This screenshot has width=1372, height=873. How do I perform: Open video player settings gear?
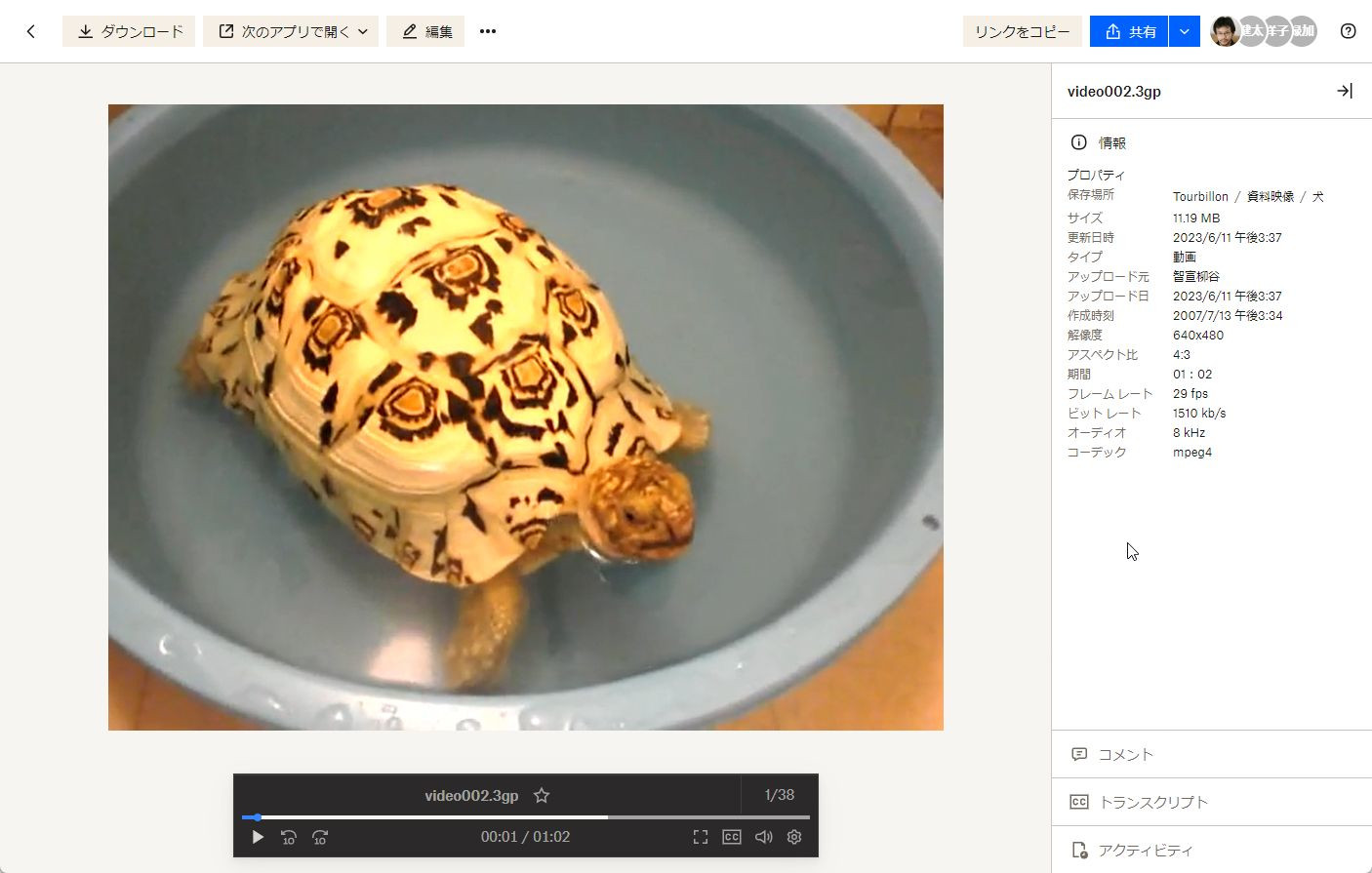[x=794, y=837]
